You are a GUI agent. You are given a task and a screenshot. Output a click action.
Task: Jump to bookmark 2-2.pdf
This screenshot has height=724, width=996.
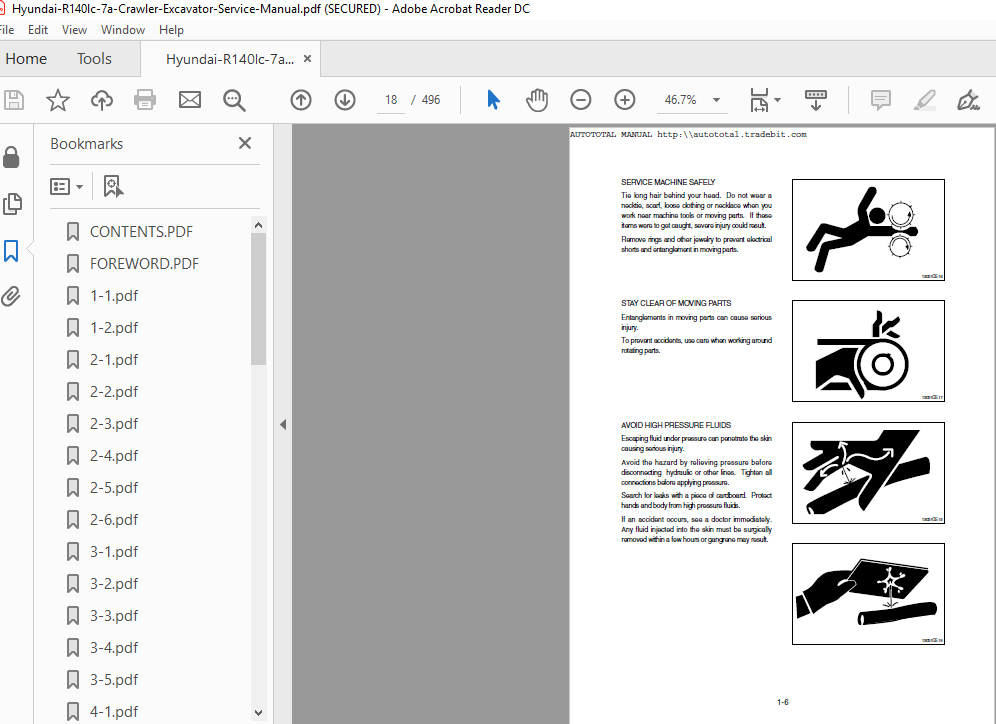114,392
